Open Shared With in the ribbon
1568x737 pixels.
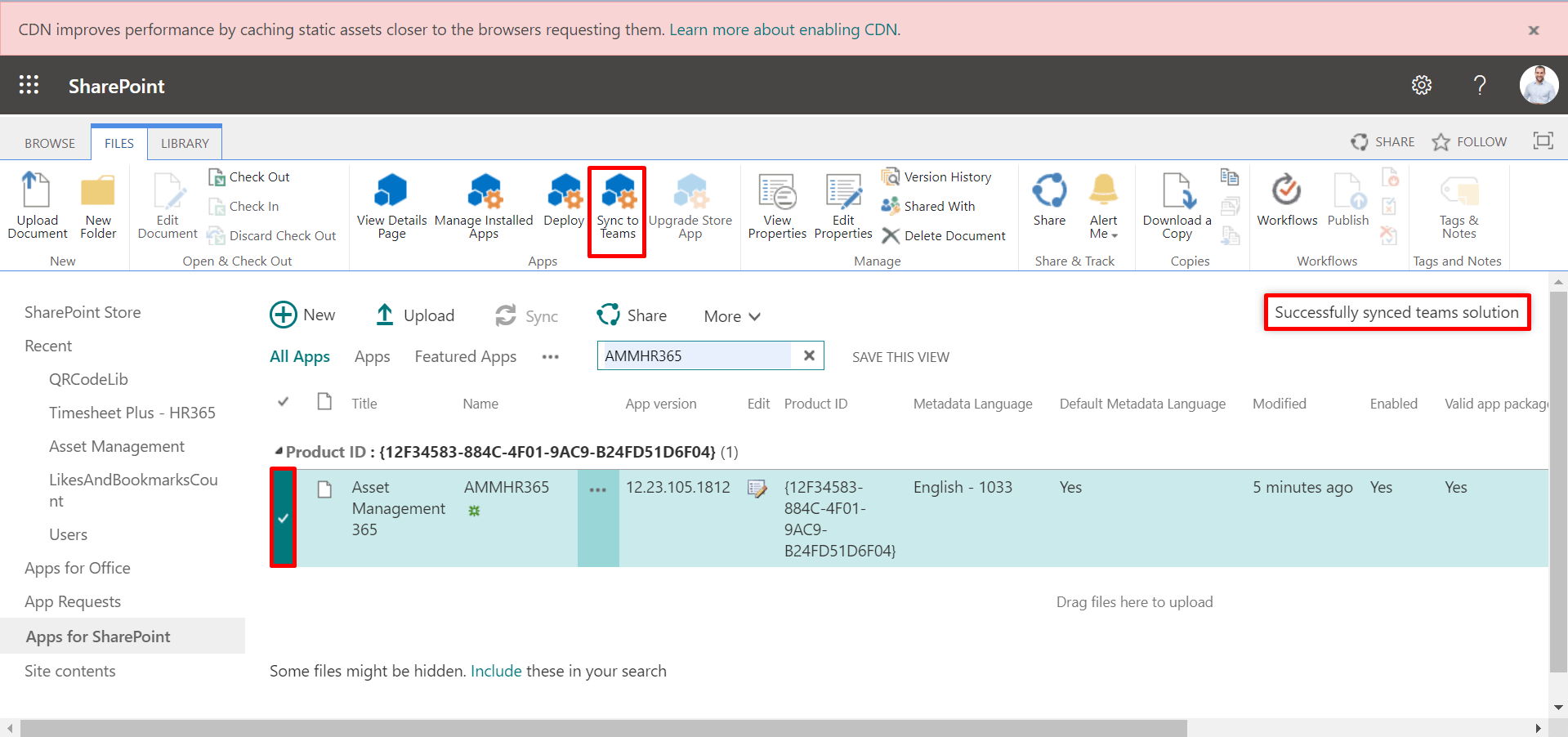coord(928,206)
